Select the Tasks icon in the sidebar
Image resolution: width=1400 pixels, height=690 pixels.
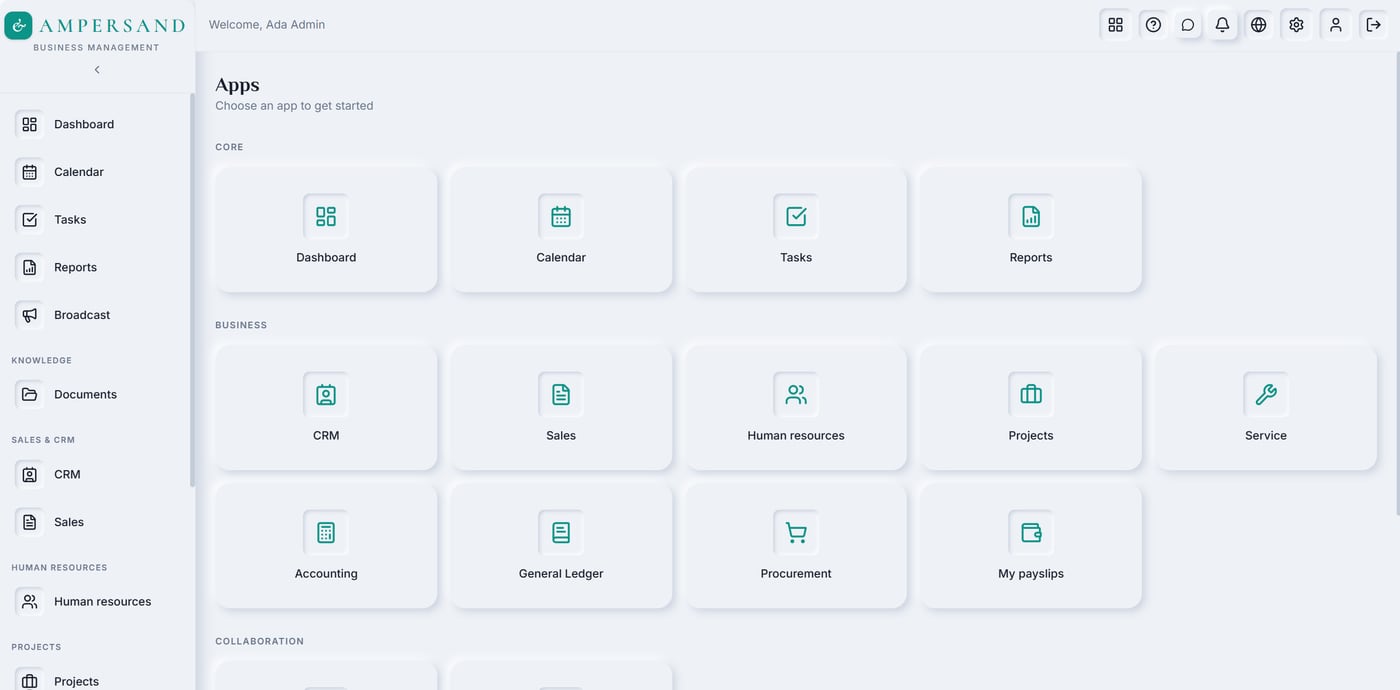point(30,220)
